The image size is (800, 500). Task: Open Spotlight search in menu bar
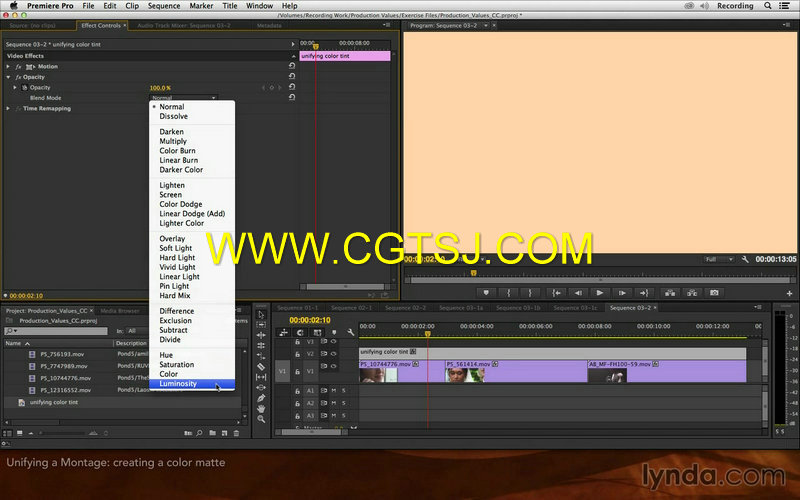tap(767, 6)
